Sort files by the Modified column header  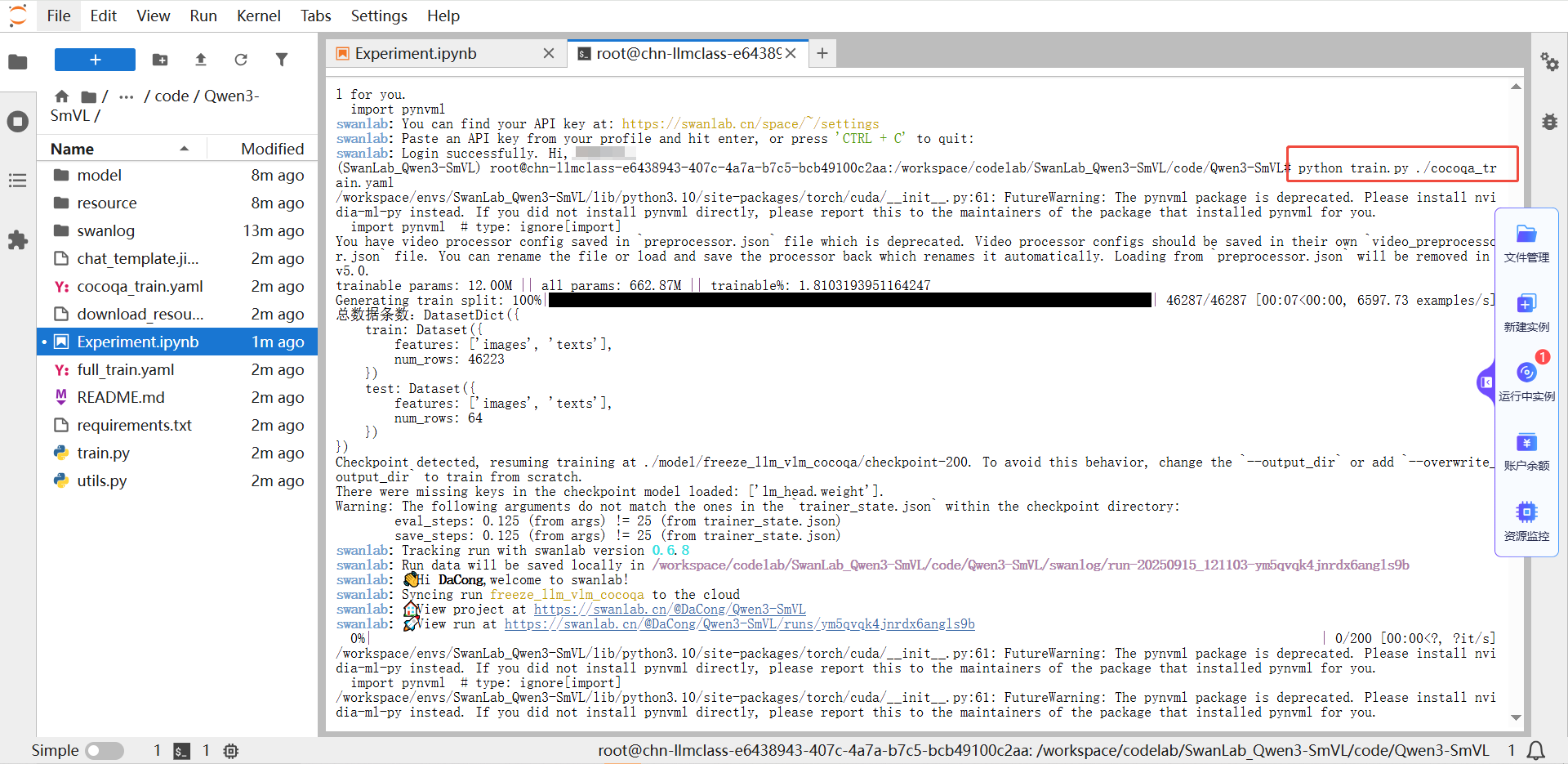pos(272,149)
